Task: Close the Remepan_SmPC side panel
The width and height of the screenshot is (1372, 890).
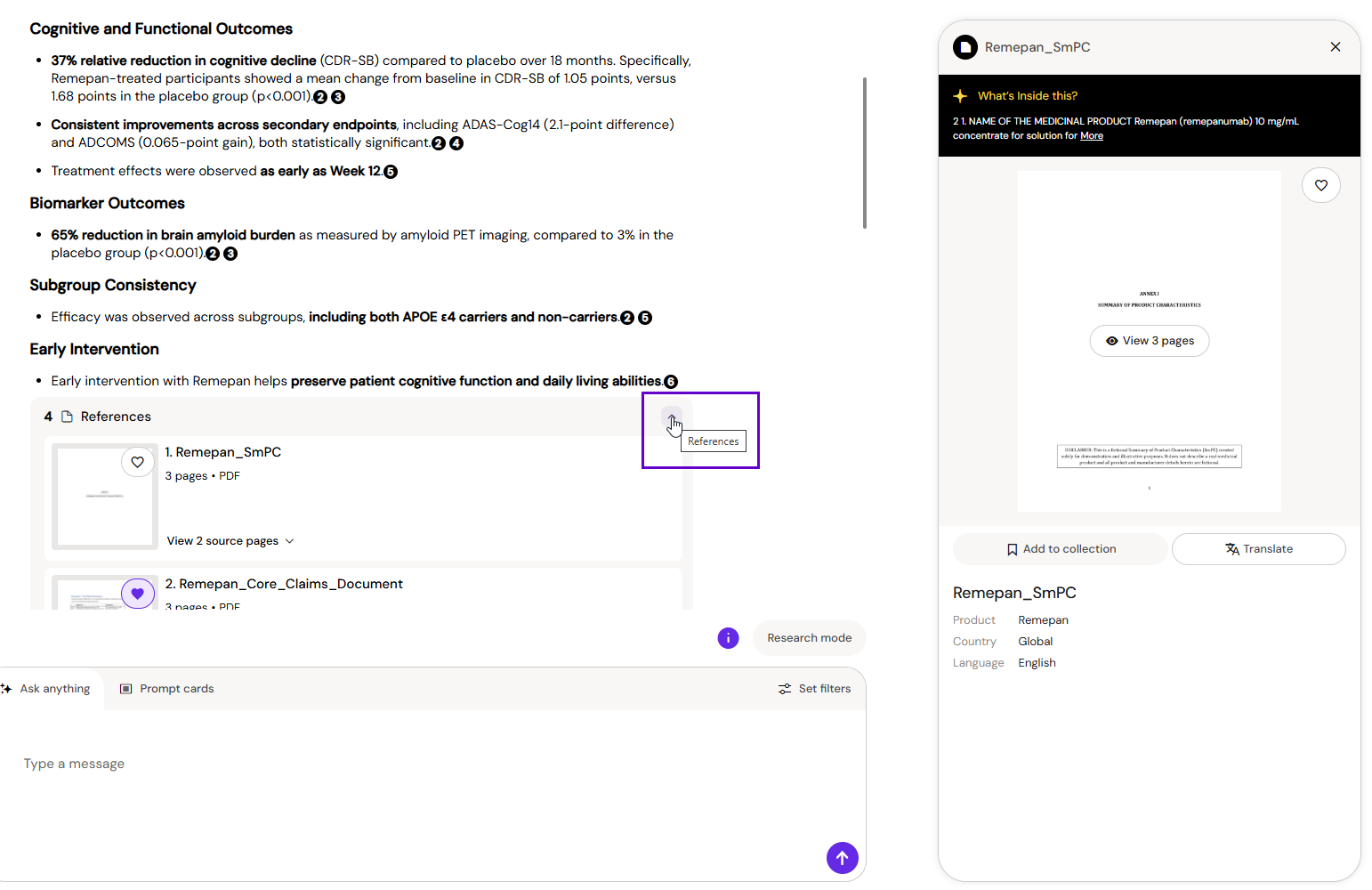Action: click(1336, 47)
